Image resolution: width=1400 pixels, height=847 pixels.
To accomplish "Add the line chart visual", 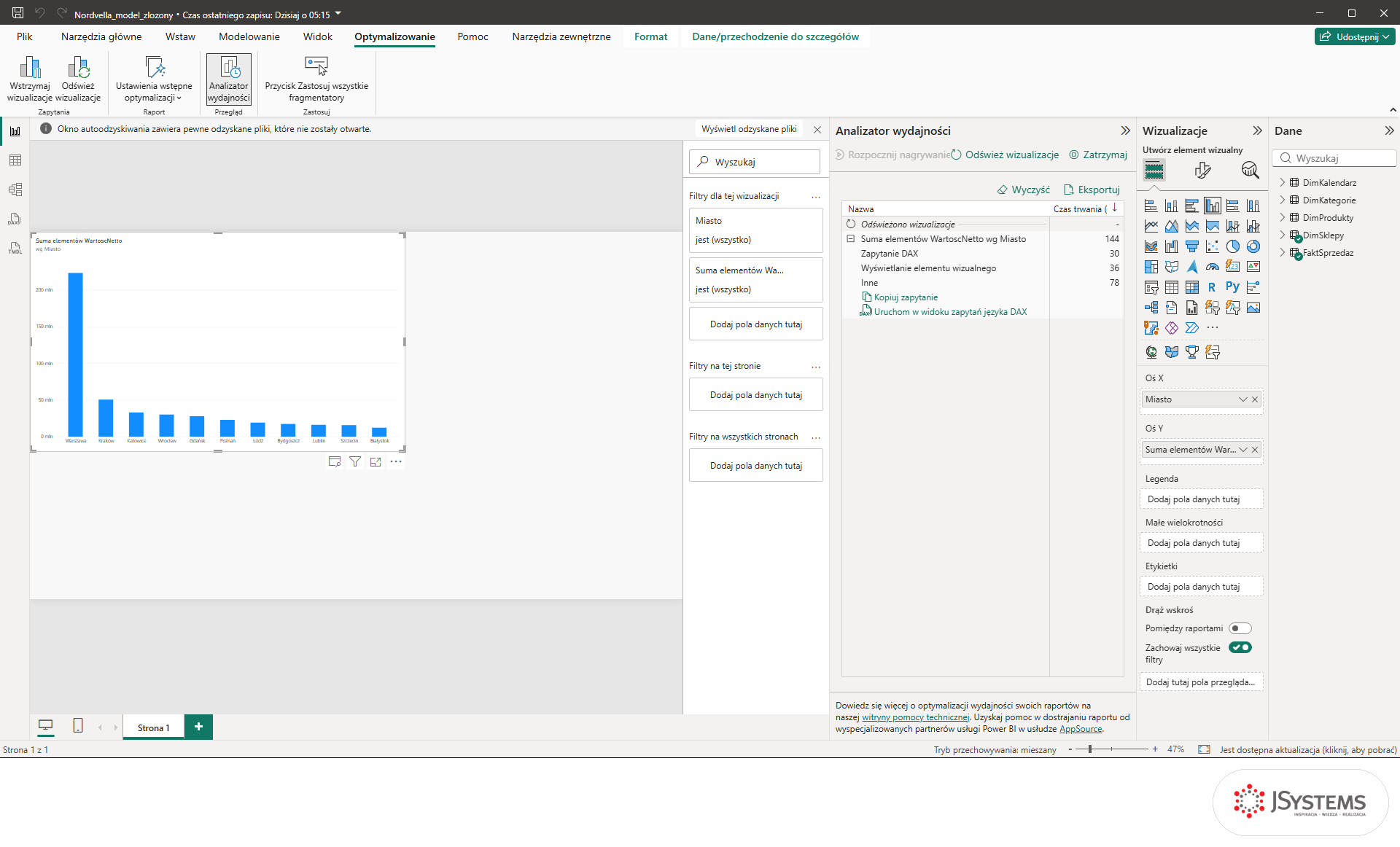I will click(1151, 226).
